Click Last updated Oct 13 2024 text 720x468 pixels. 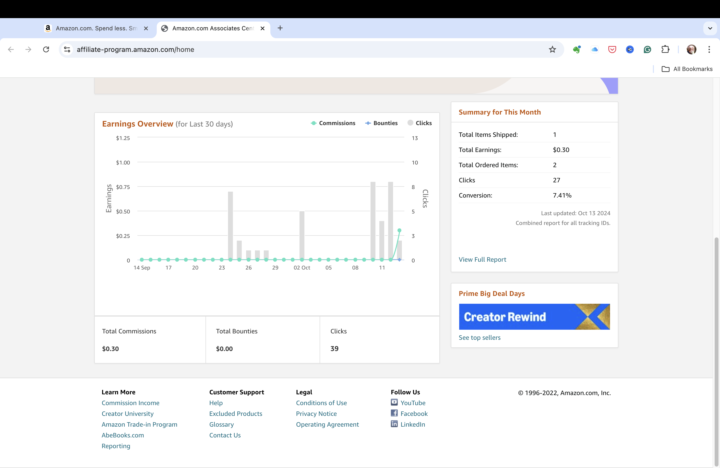click(x=575, y=213)
